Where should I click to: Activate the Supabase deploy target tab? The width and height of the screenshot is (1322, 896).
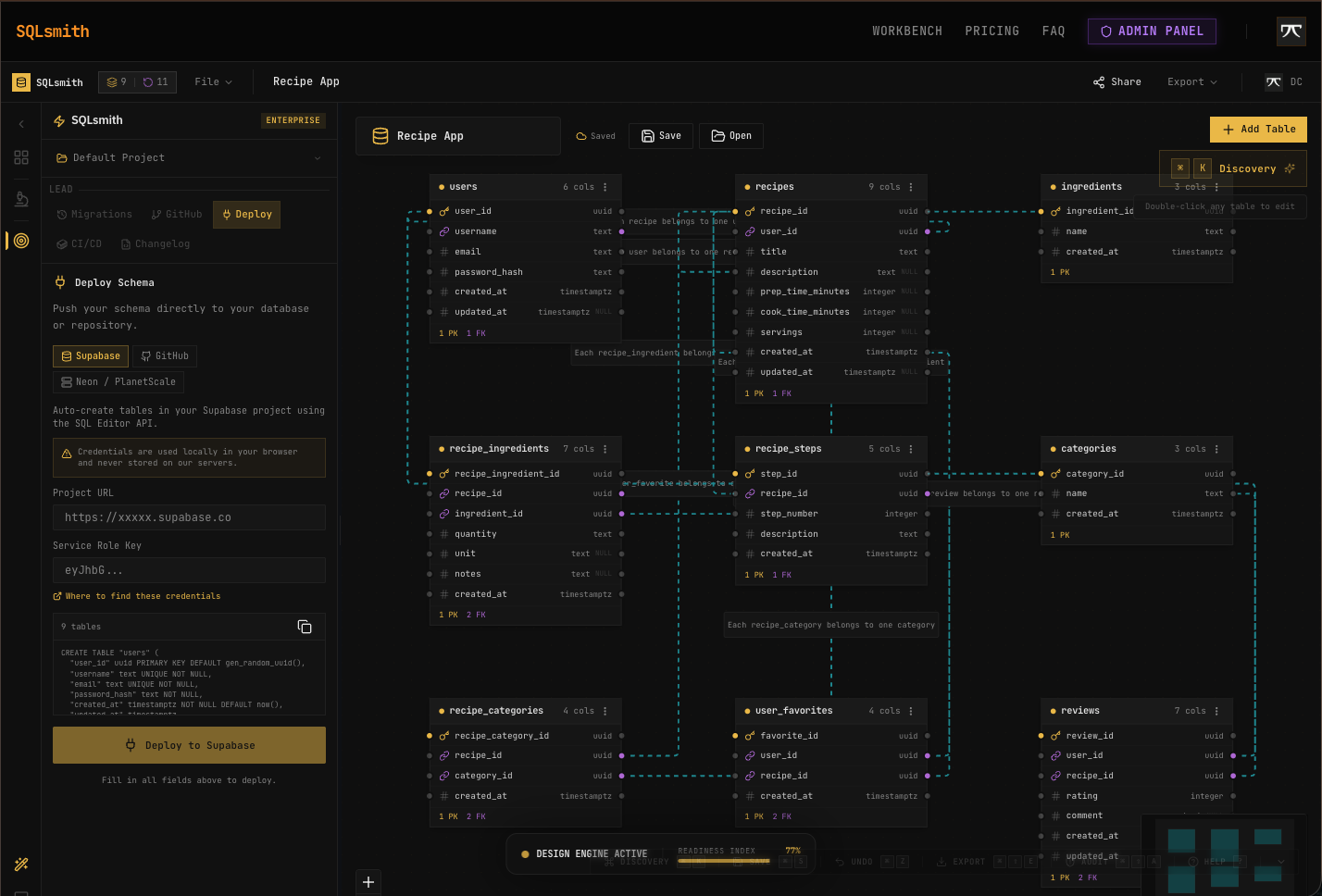click(x=90, y=355)
